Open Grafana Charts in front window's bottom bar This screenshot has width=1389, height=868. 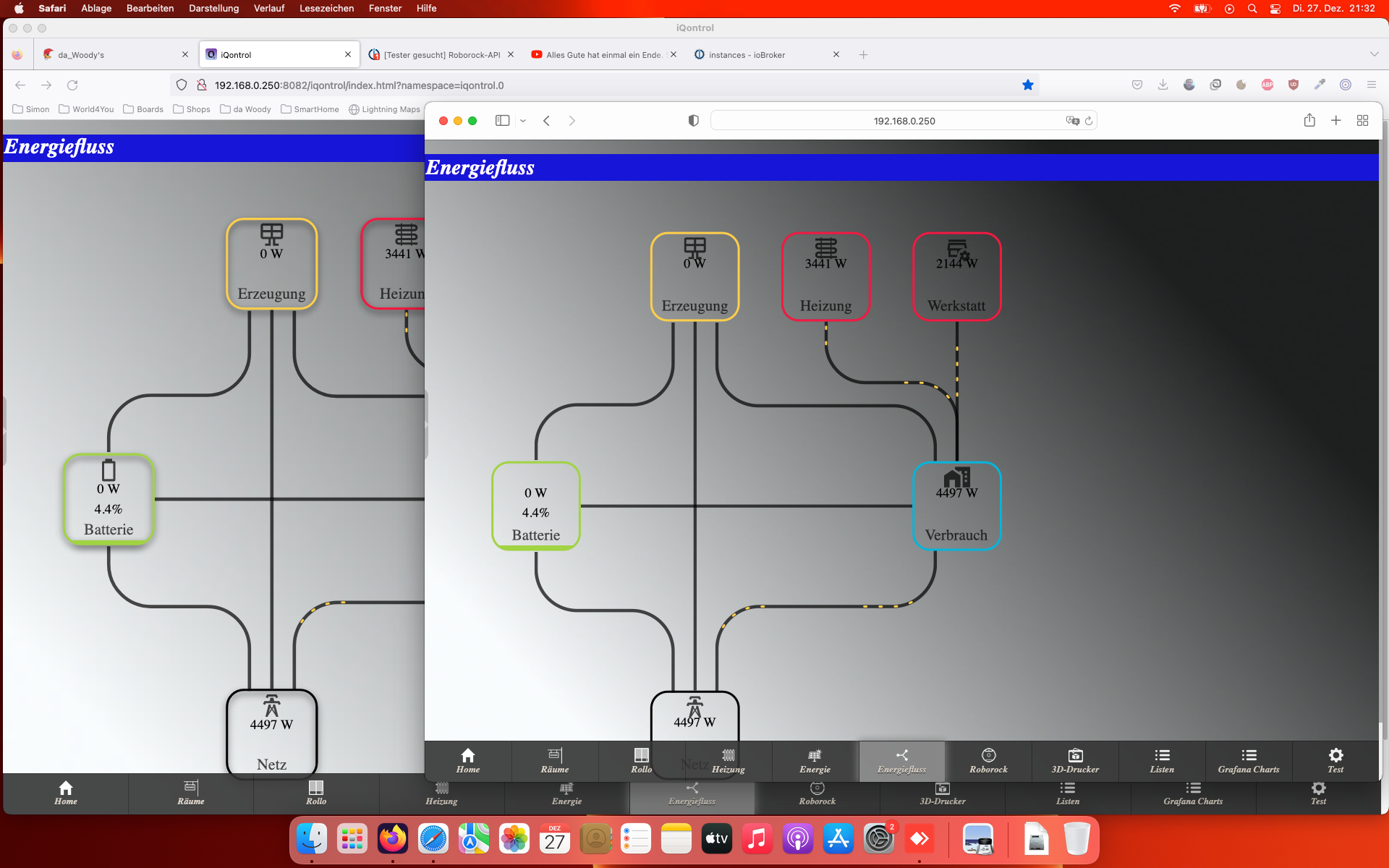click(x=1249, y=761)
